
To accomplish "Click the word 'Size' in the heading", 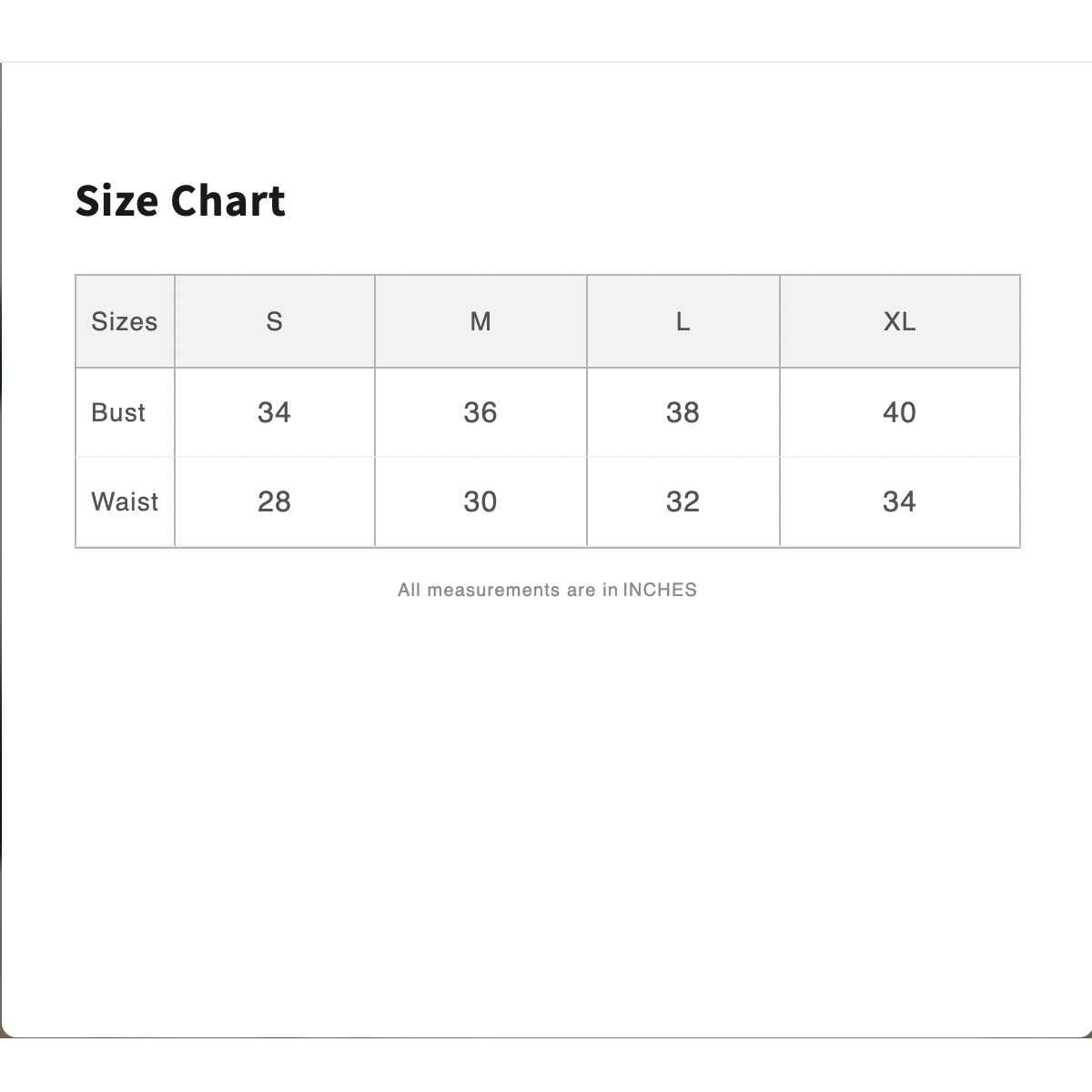I will tap(116, 201).
